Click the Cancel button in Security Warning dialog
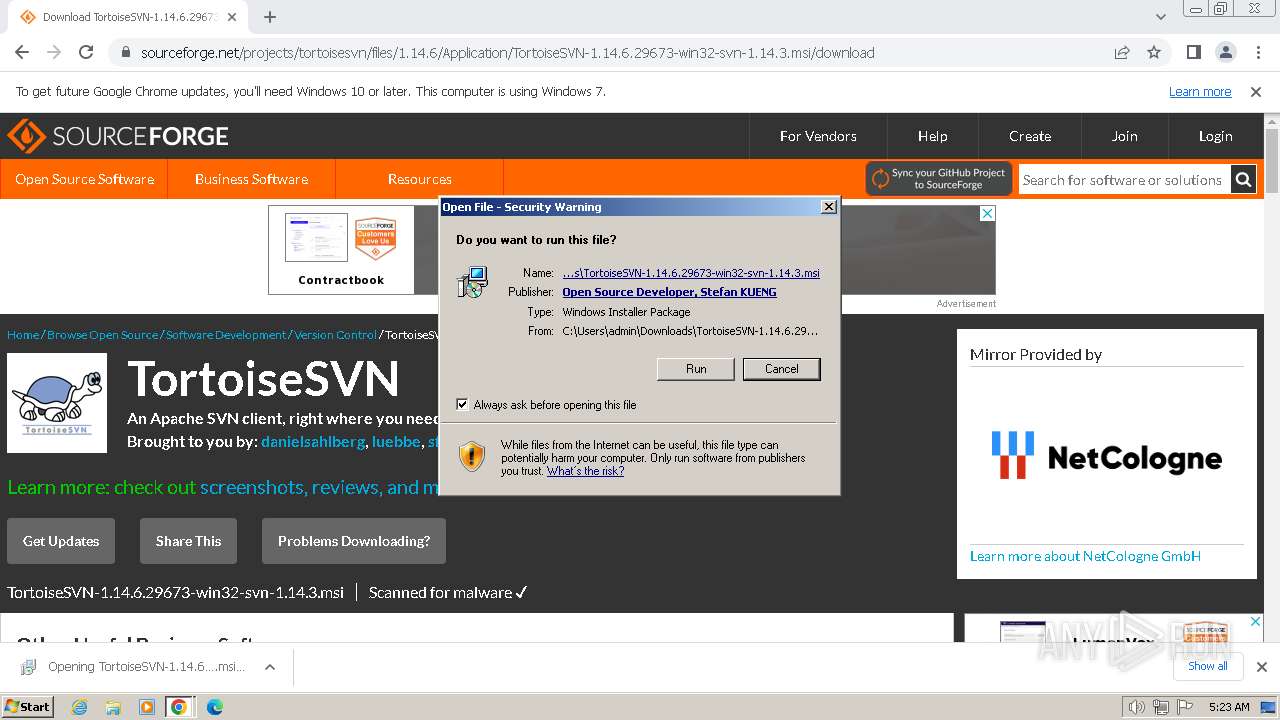 [x=781, y=369]
